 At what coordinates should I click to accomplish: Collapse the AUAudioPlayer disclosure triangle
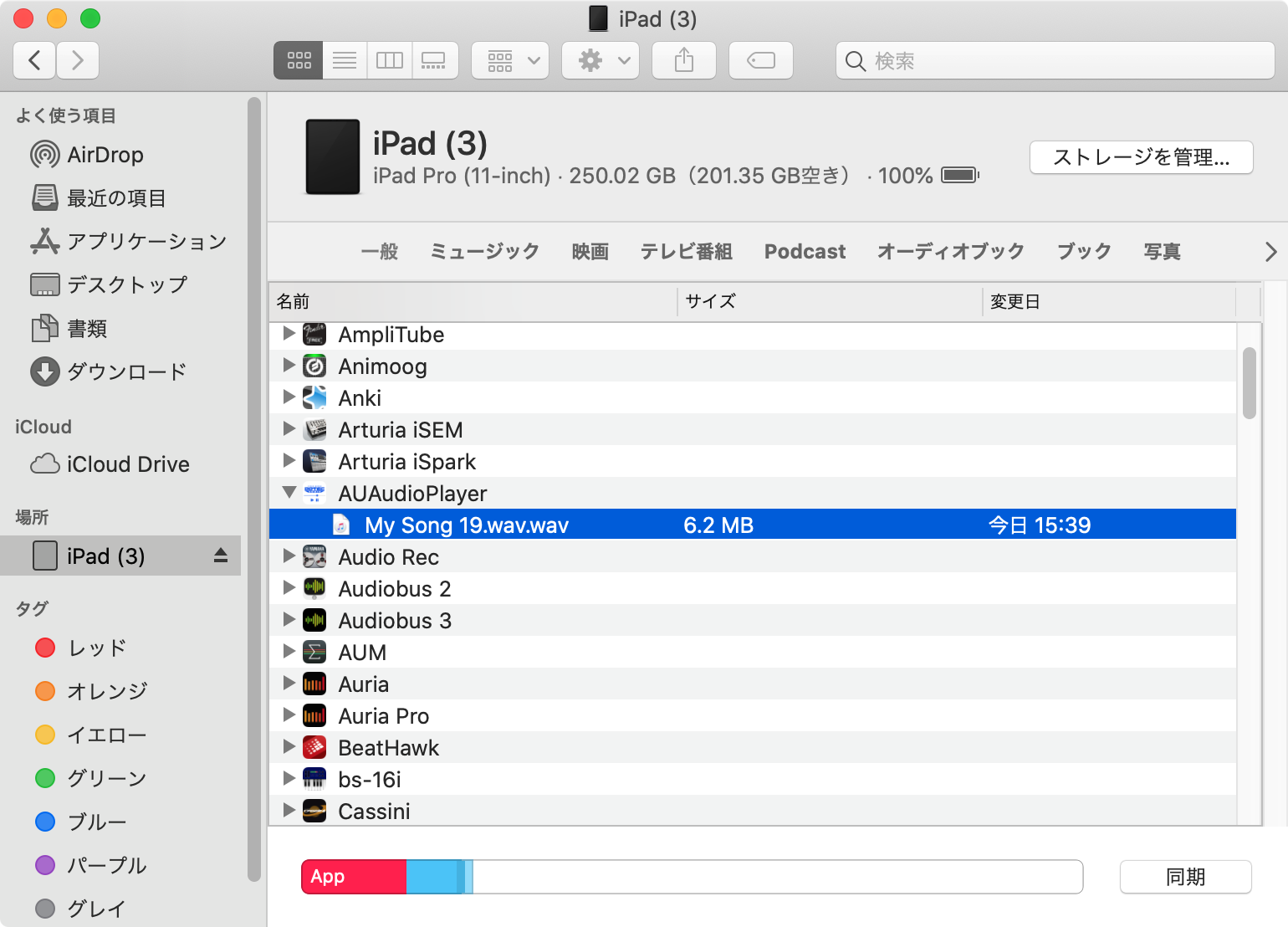289,493
